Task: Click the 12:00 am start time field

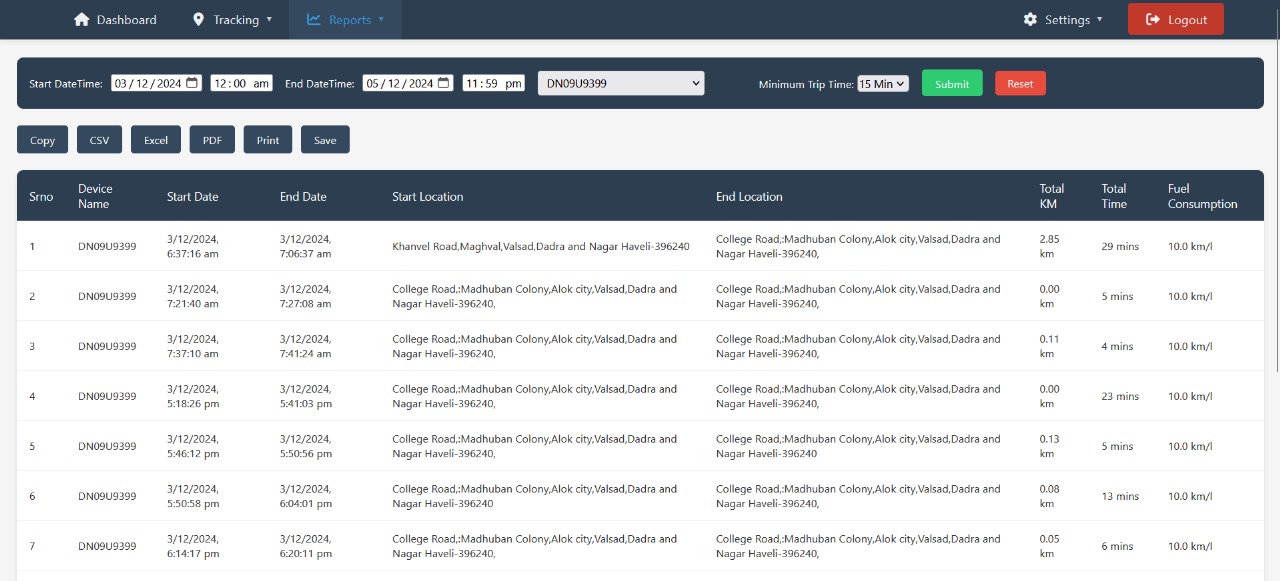Action: coord(241,83)
